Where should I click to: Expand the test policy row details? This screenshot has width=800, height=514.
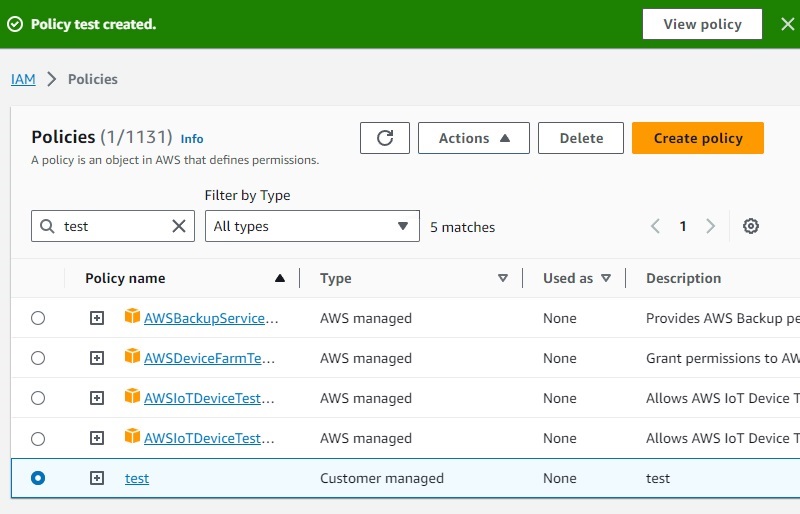97,478
